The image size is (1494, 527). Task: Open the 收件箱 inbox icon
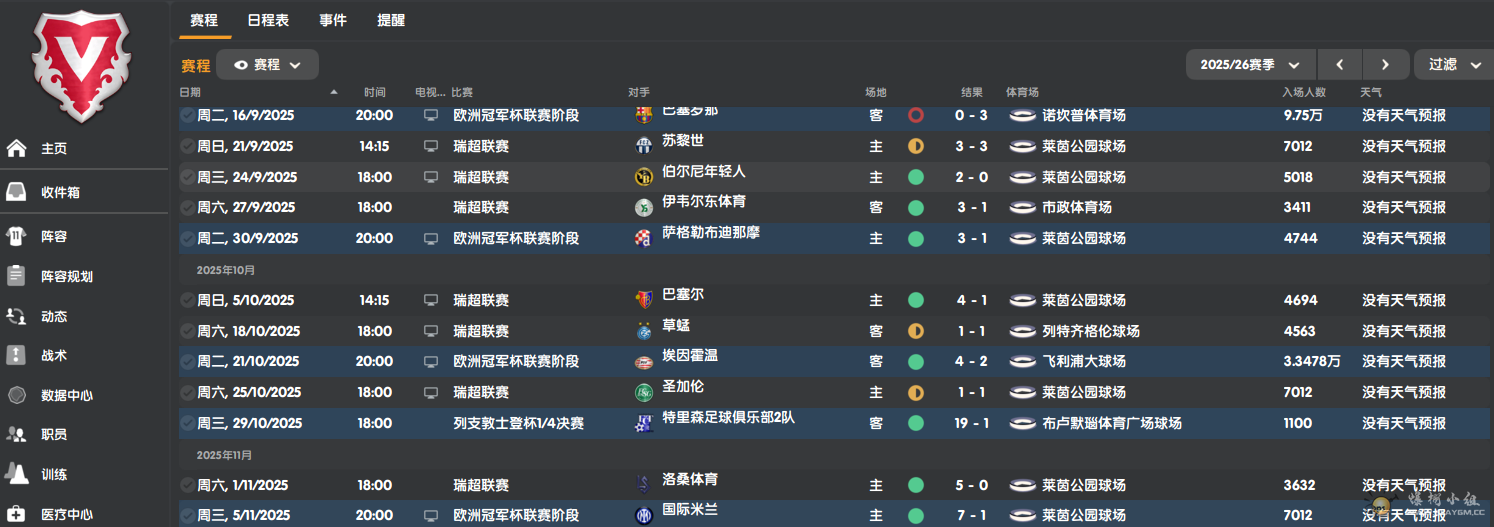(17, 192)
